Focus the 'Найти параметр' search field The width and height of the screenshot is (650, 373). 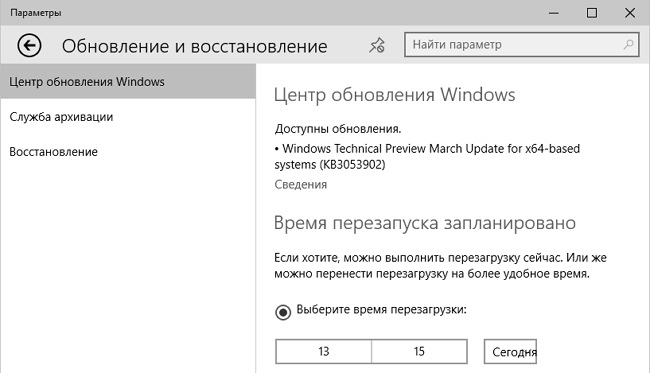point(521,44)
